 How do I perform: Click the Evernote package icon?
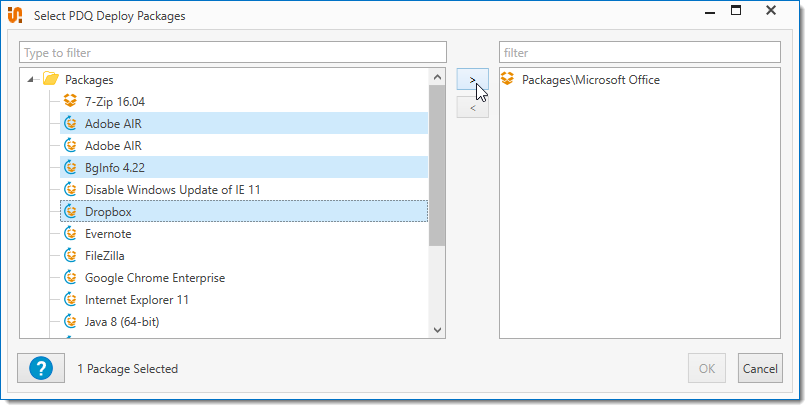pos(70,233)
